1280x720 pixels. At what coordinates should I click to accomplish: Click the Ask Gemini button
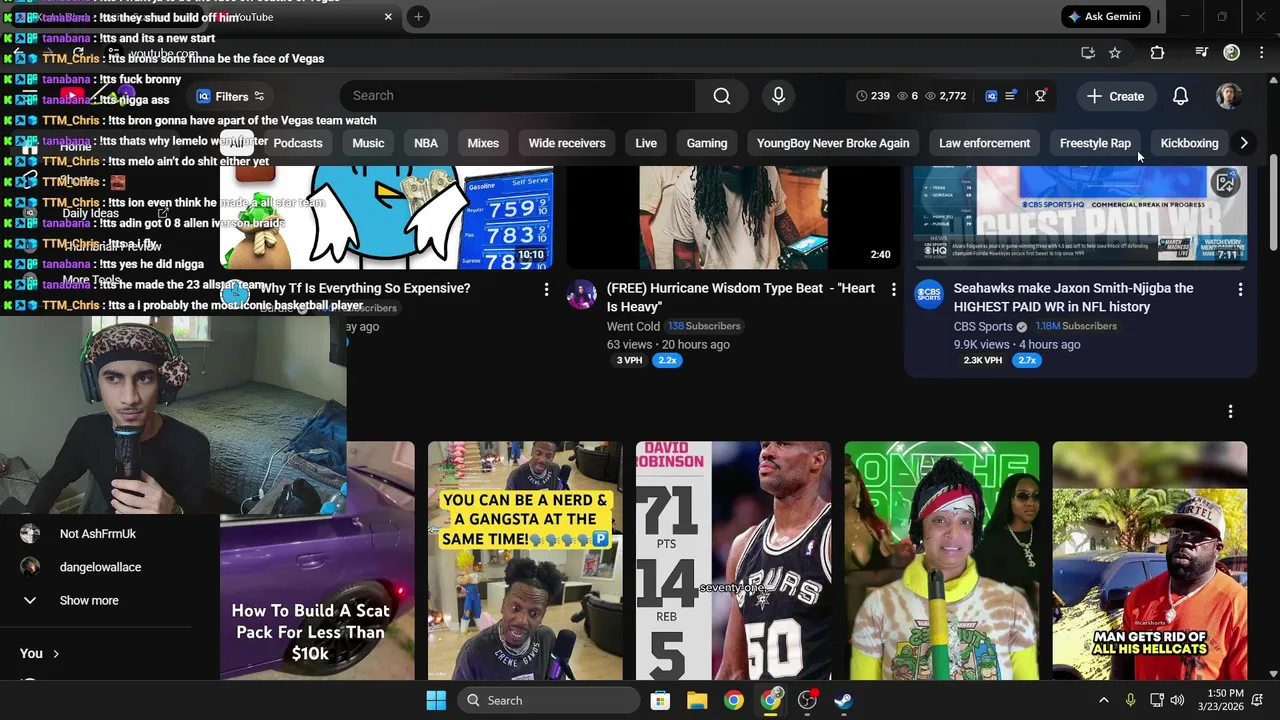[x=1104, y=17]
